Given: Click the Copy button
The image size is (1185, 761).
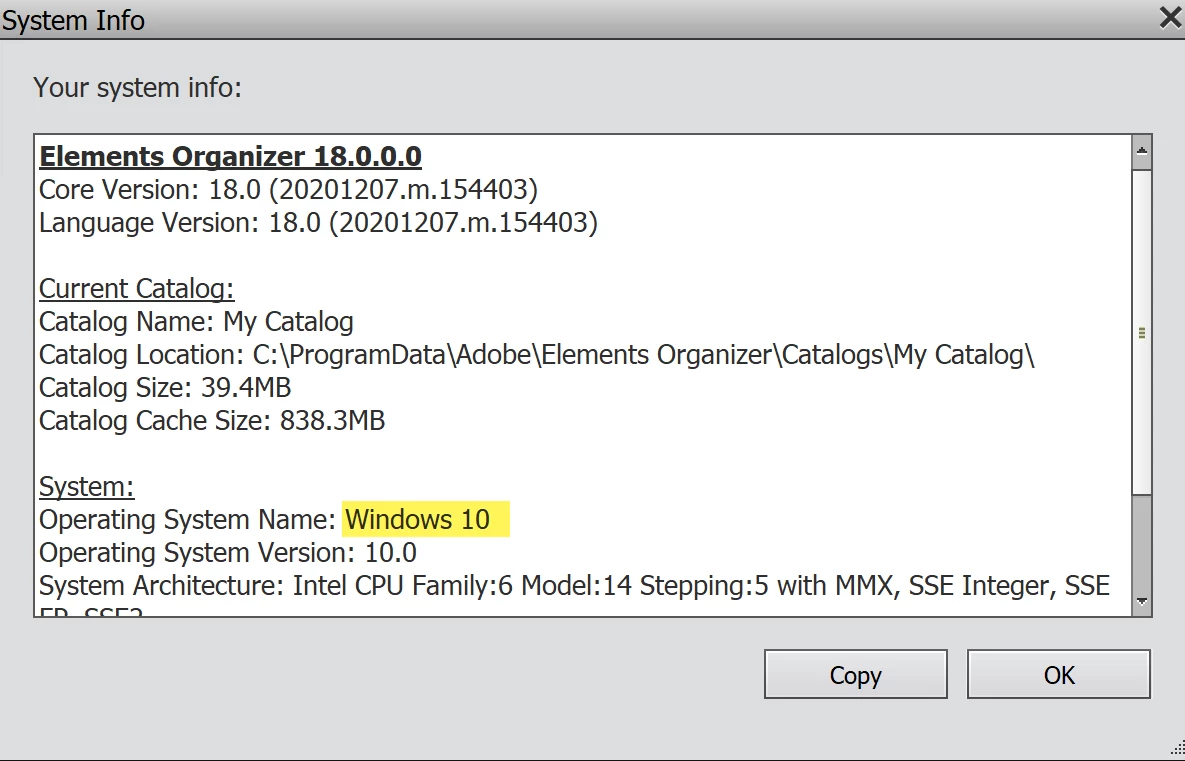Looking at the screenshot, I should (855, 674).
